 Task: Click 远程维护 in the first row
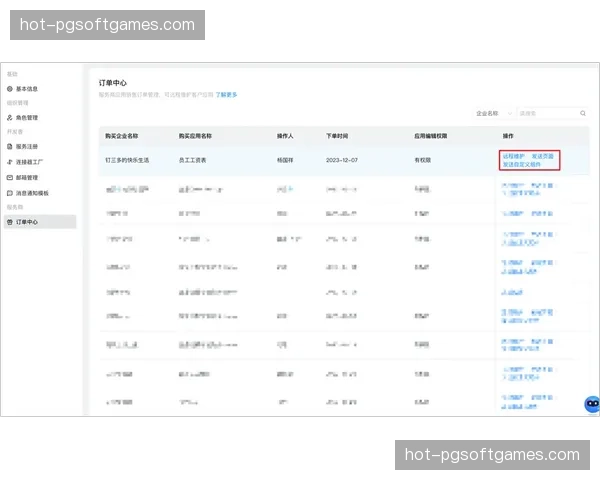point(512,156)
